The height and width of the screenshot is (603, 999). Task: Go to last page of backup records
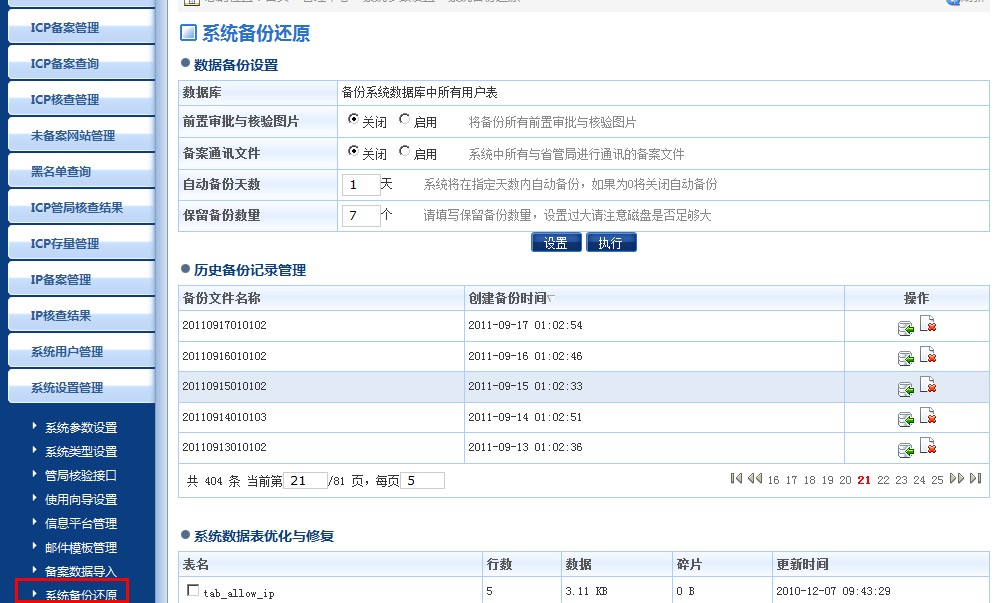(975, 479)
